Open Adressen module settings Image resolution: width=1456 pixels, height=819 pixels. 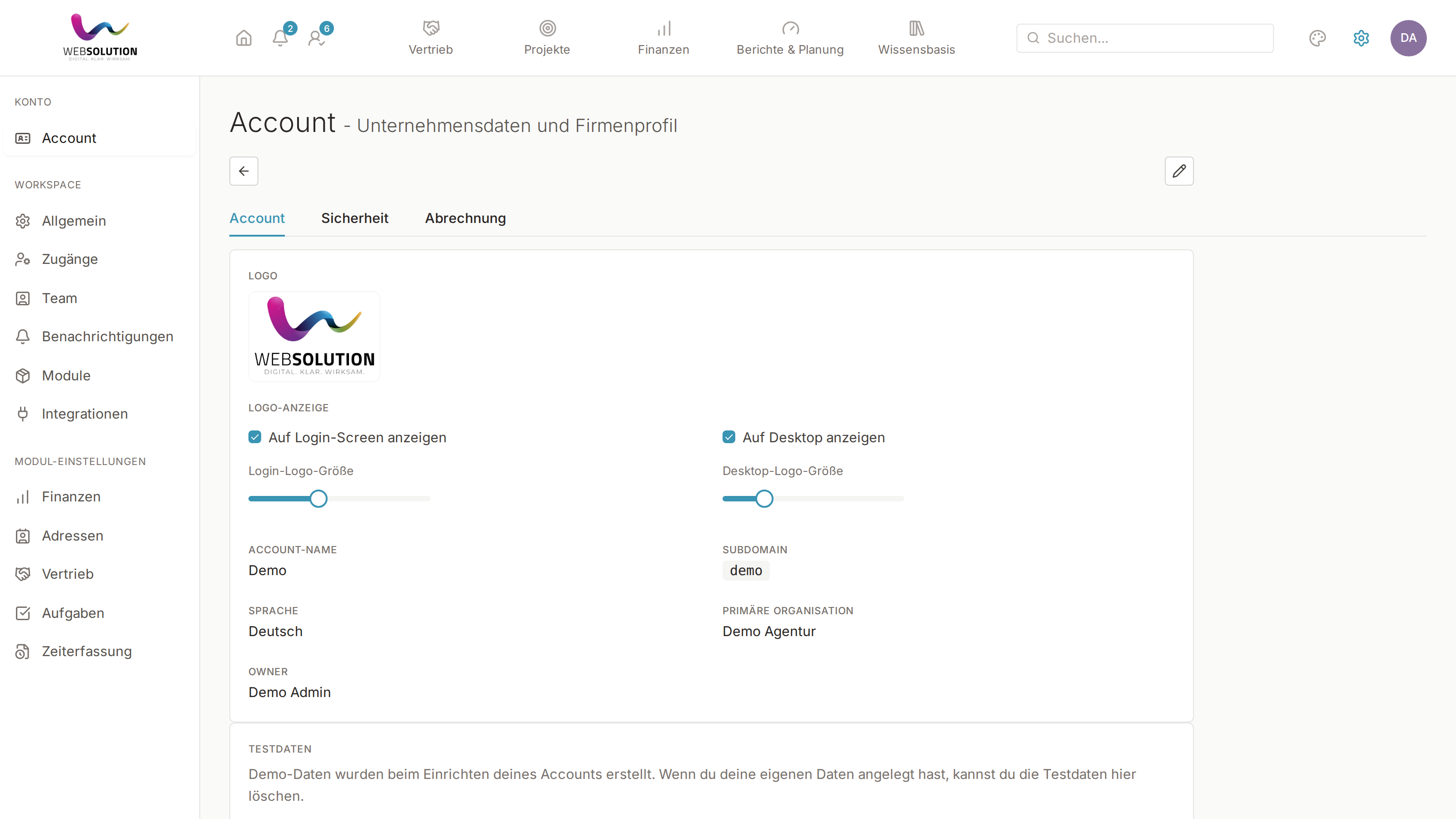tap(100, 535)
